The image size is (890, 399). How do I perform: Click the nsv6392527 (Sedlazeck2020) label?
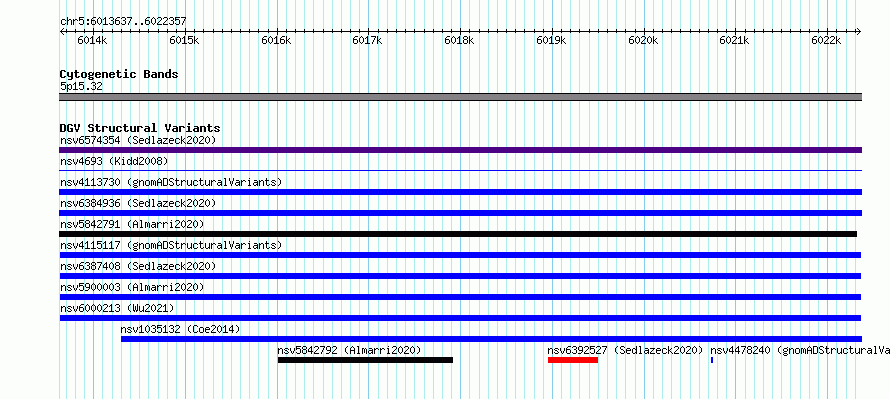(x=625, y=350)
